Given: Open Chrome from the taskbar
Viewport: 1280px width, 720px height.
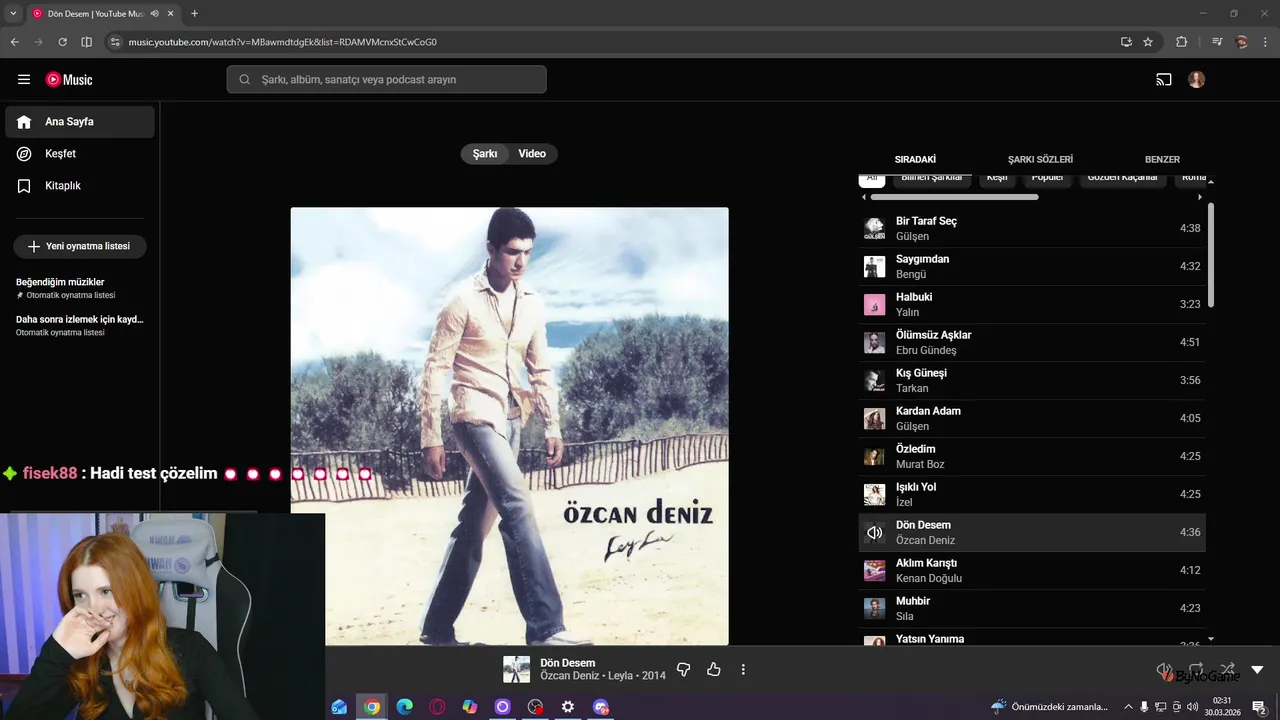Looking at the screenshot, I should point(372,707).
